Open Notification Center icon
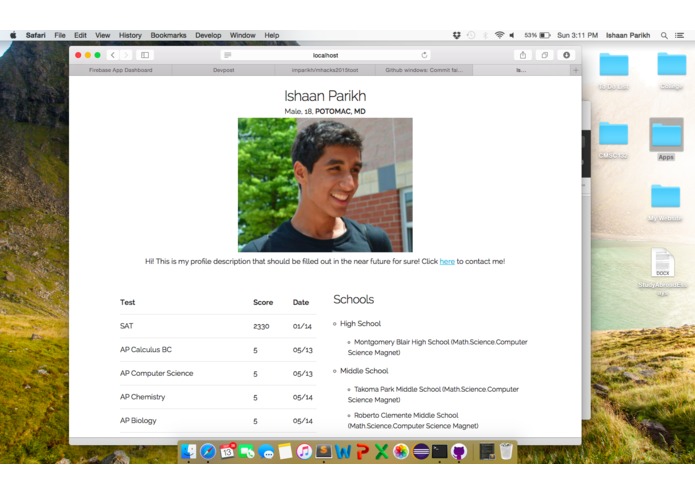Screen dimensions: 695x494 [x=679, y=35]
